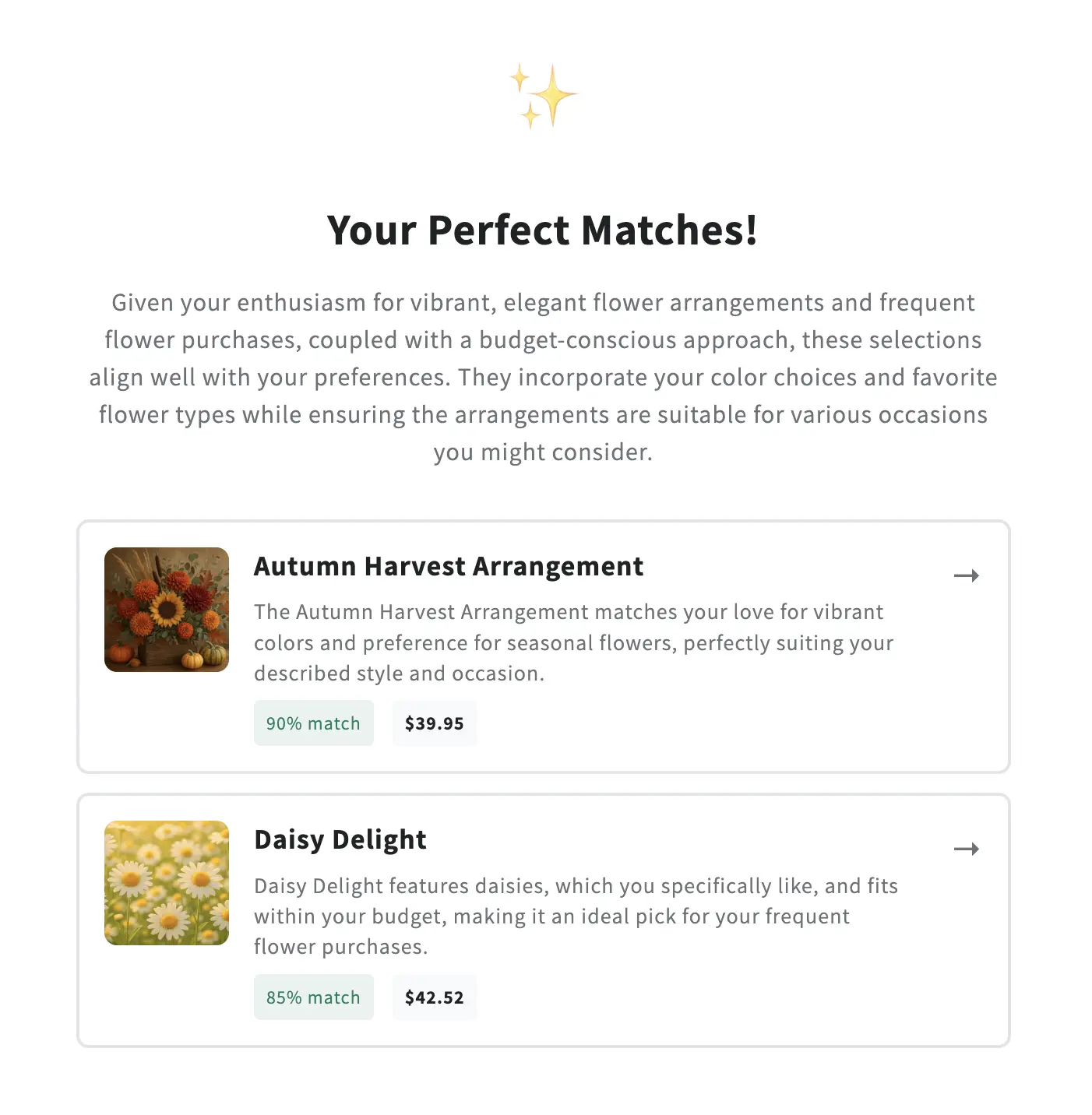Click the Daisy Delight title
Viewport: 1092px width, 1115px height.
coord(340,839)
